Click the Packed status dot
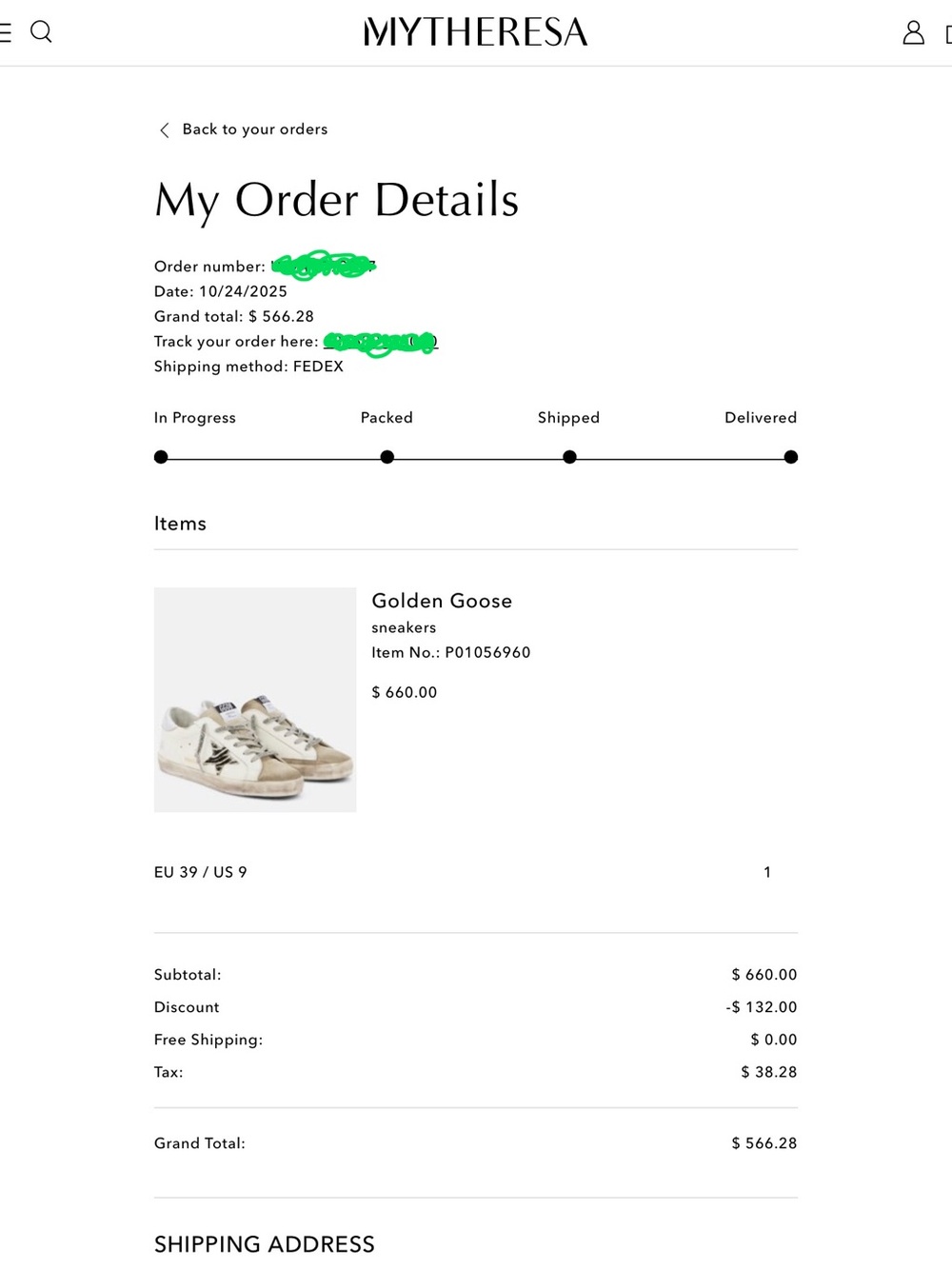This screenshot has height=1269, width=952. click(x=387, y=457)
